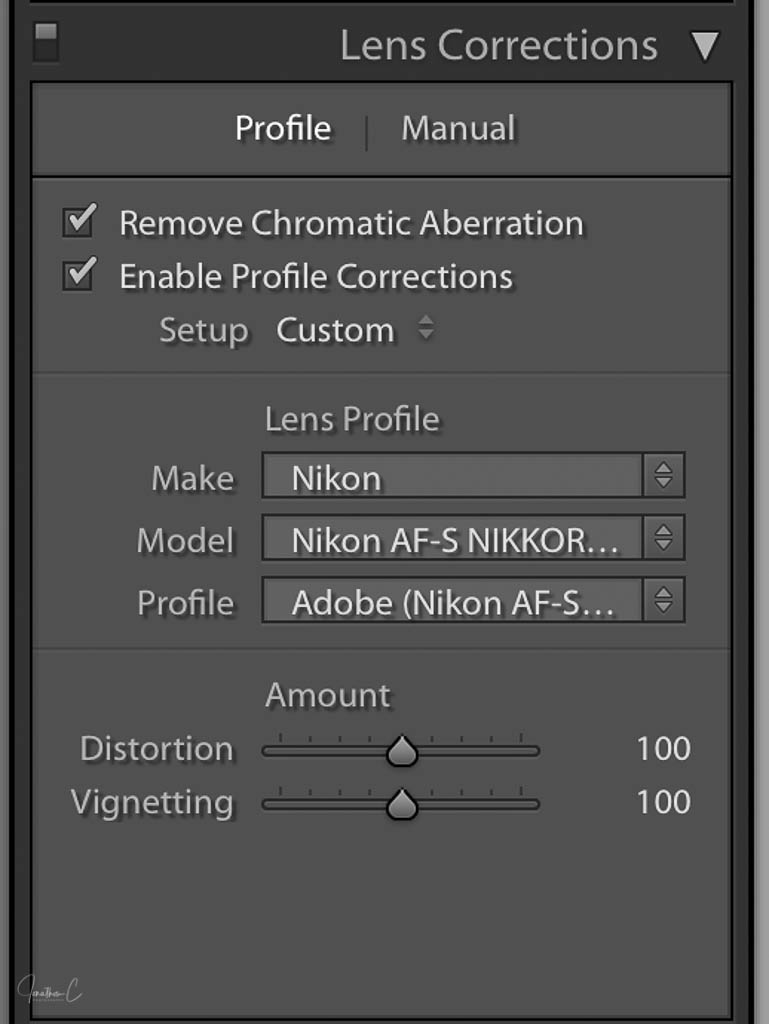Click the Lens Corrections panel title
The height and width of the screenshot is (1024, 769).
[499, 46]
